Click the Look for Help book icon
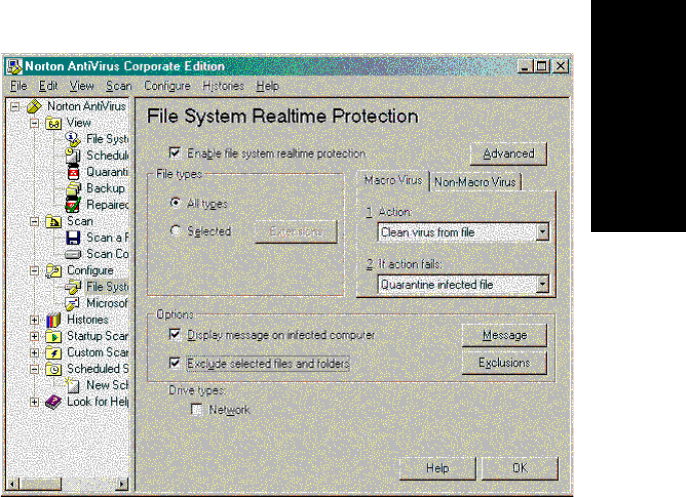 (53, 402)
